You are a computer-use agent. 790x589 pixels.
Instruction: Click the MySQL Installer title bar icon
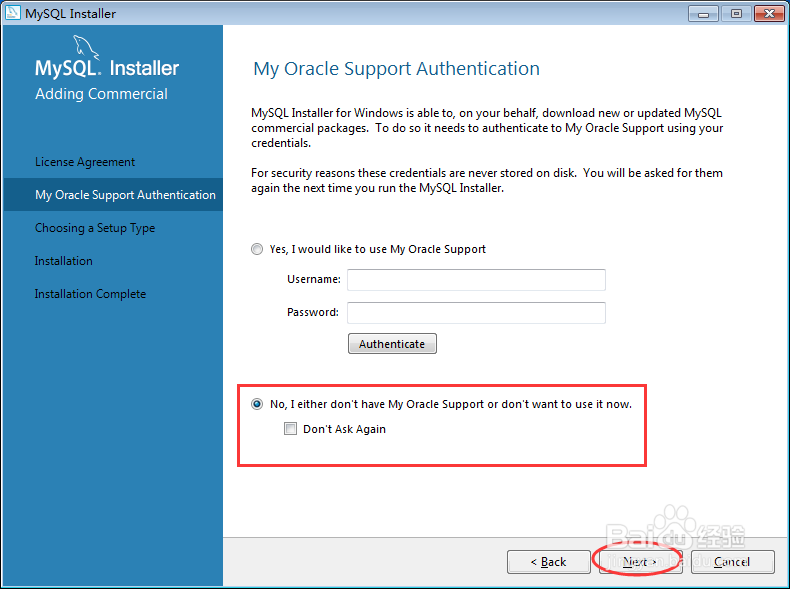pos(13,13)
